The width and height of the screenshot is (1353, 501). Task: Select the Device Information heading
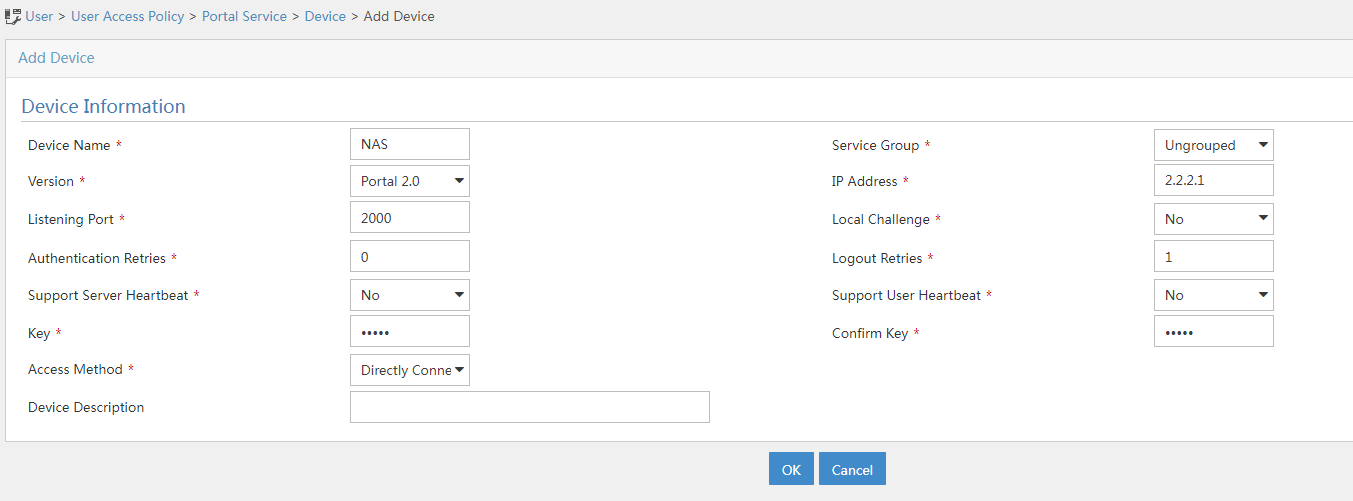pos(103,106)
